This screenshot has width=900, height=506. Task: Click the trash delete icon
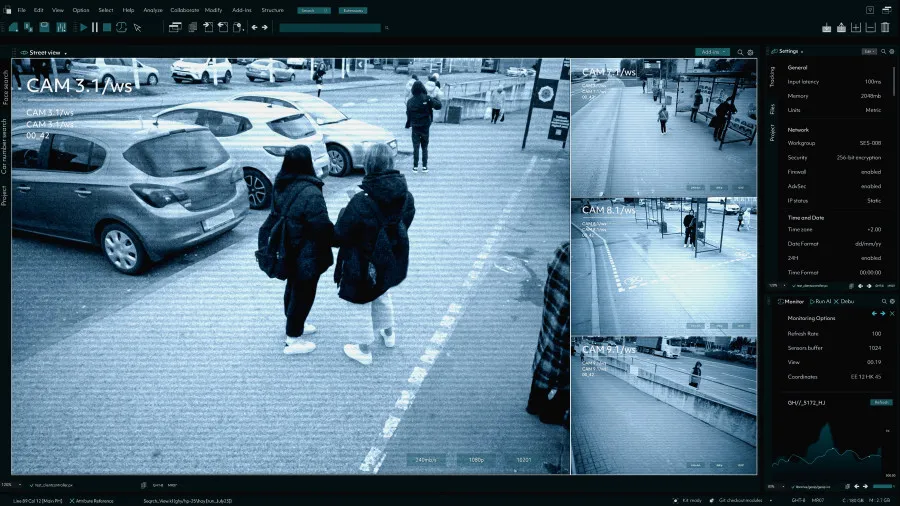tap(886, 27)
